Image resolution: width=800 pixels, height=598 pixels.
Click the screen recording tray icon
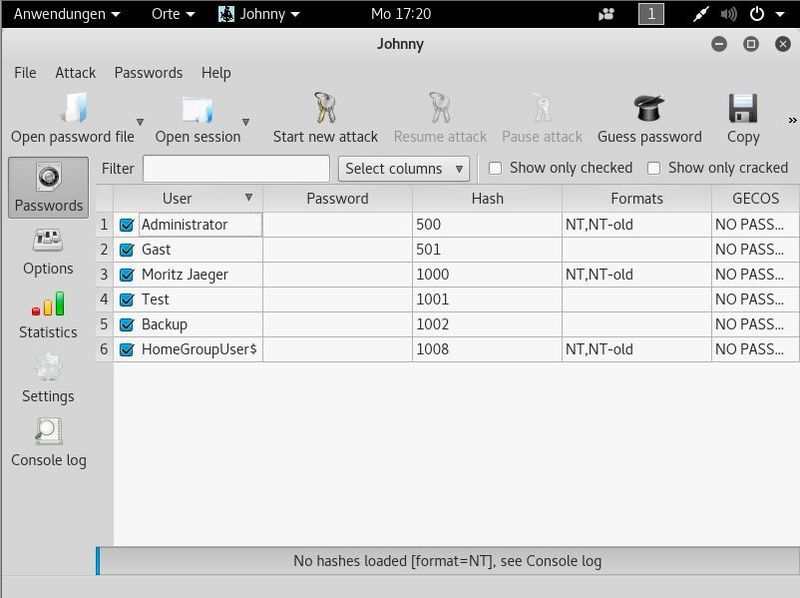[x=606, y=14]
